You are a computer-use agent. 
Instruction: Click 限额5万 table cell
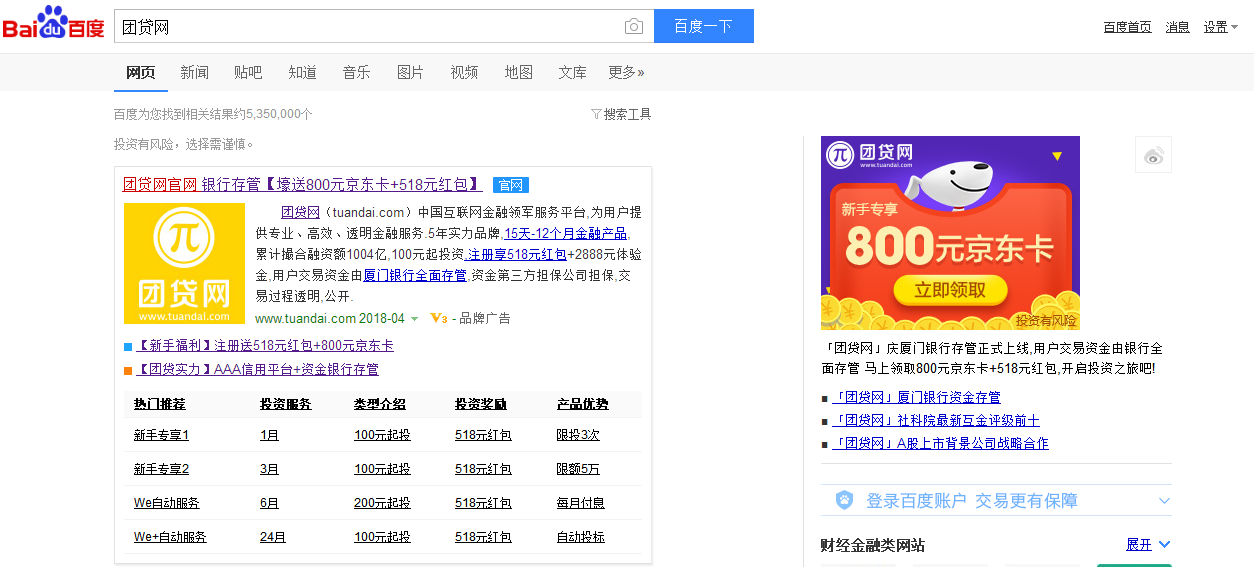tap(578, 469)
